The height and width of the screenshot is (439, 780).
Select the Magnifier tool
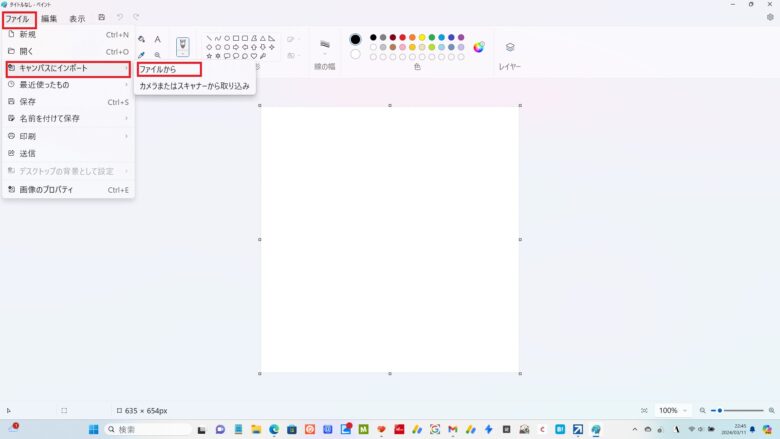[x=157, y=55]
